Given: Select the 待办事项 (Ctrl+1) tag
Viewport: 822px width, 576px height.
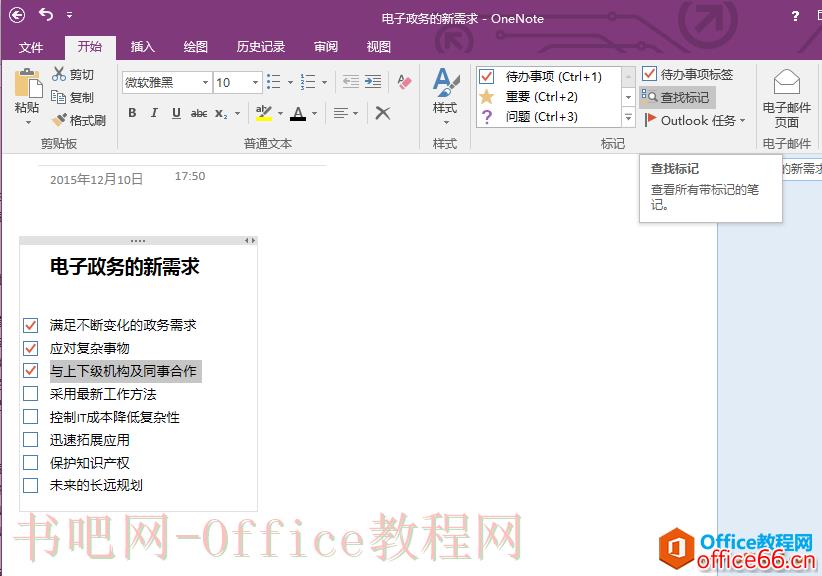Looking at the screenshot, I should [x=549, y=77].
